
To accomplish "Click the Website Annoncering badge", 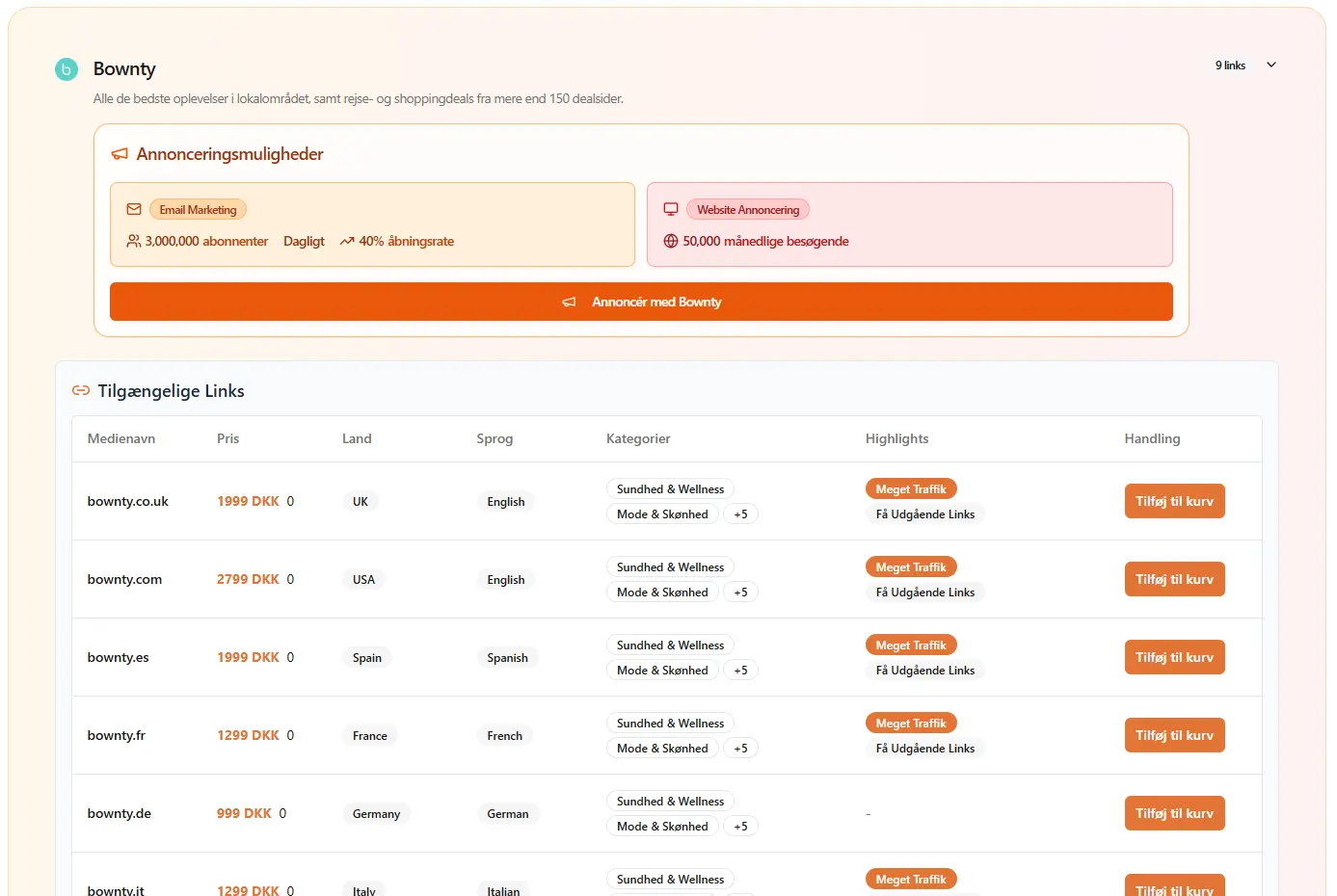I will click(x=748, y=209).
